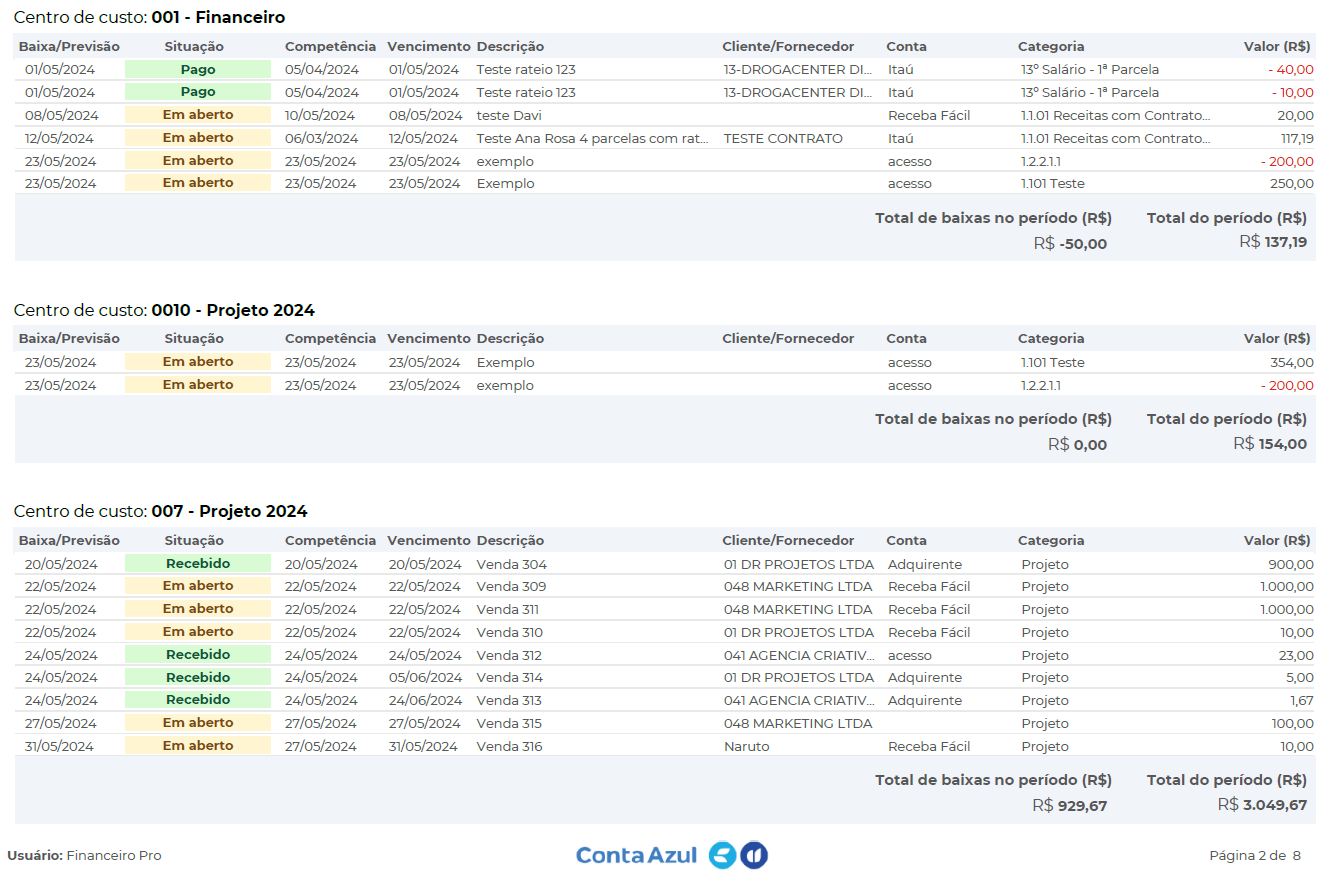The width and height of the screenshot is (1330, 872).
Task: Click the Conta Azul cloud logo icon
Action: 722,855
